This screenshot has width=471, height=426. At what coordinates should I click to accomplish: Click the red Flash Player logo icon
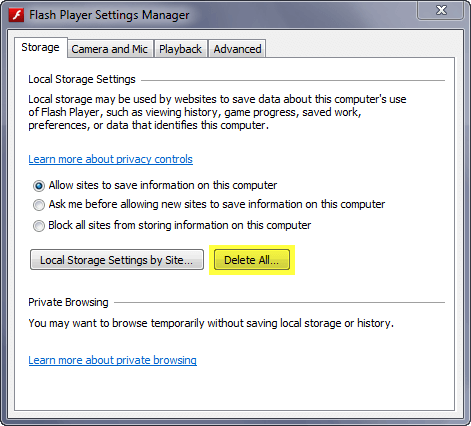16,15
